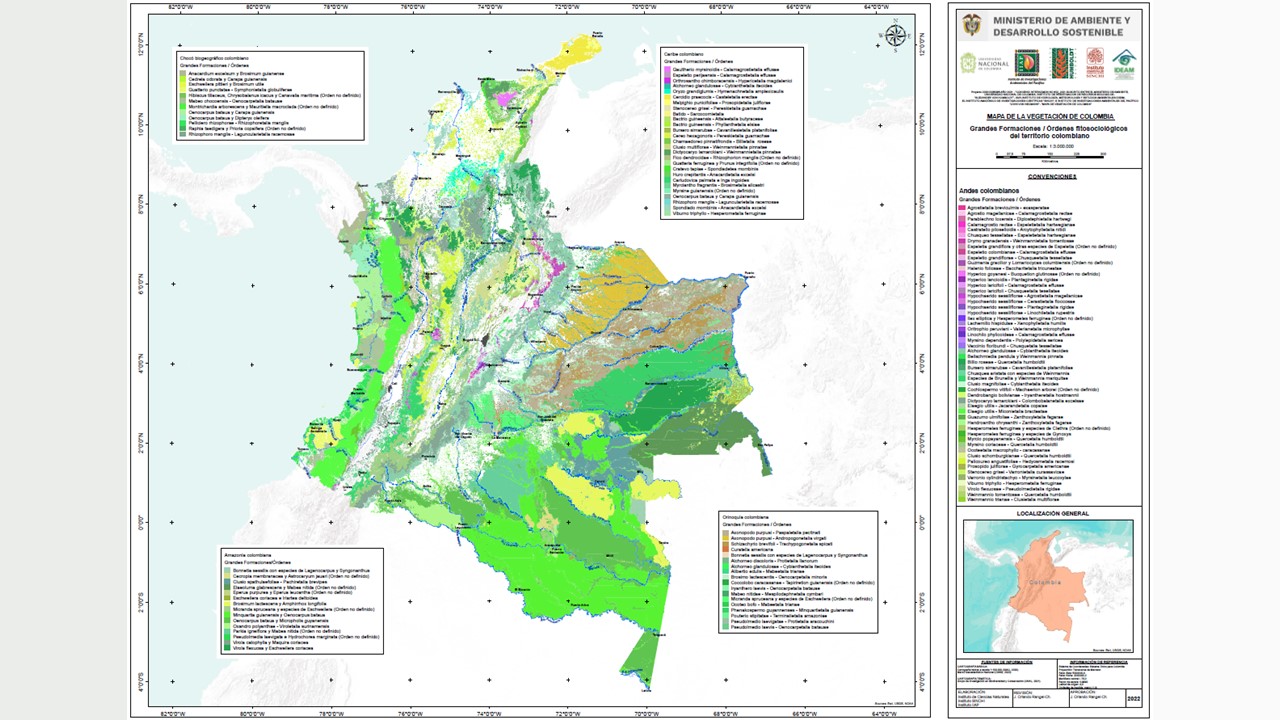The image size is (1280, 720).
Task: Click swatch for 'Rhizophoro mangle - Lagunculerietalia racemosae' in Chocó legend
Action: (x=183, y=134)
